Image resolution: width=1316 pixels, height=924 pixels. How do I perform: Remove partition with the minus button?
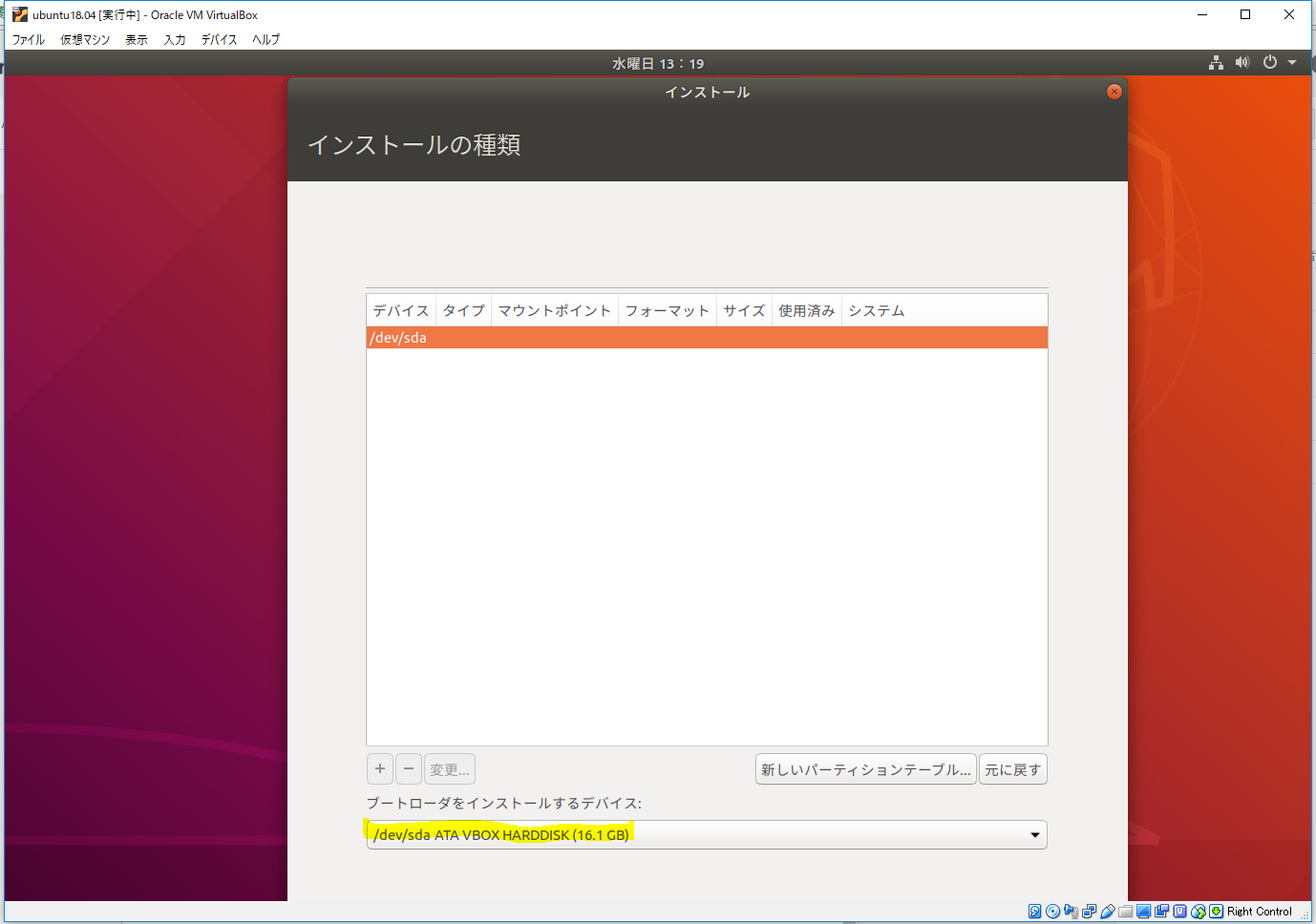pyautogui.click(x=409, y=768)
